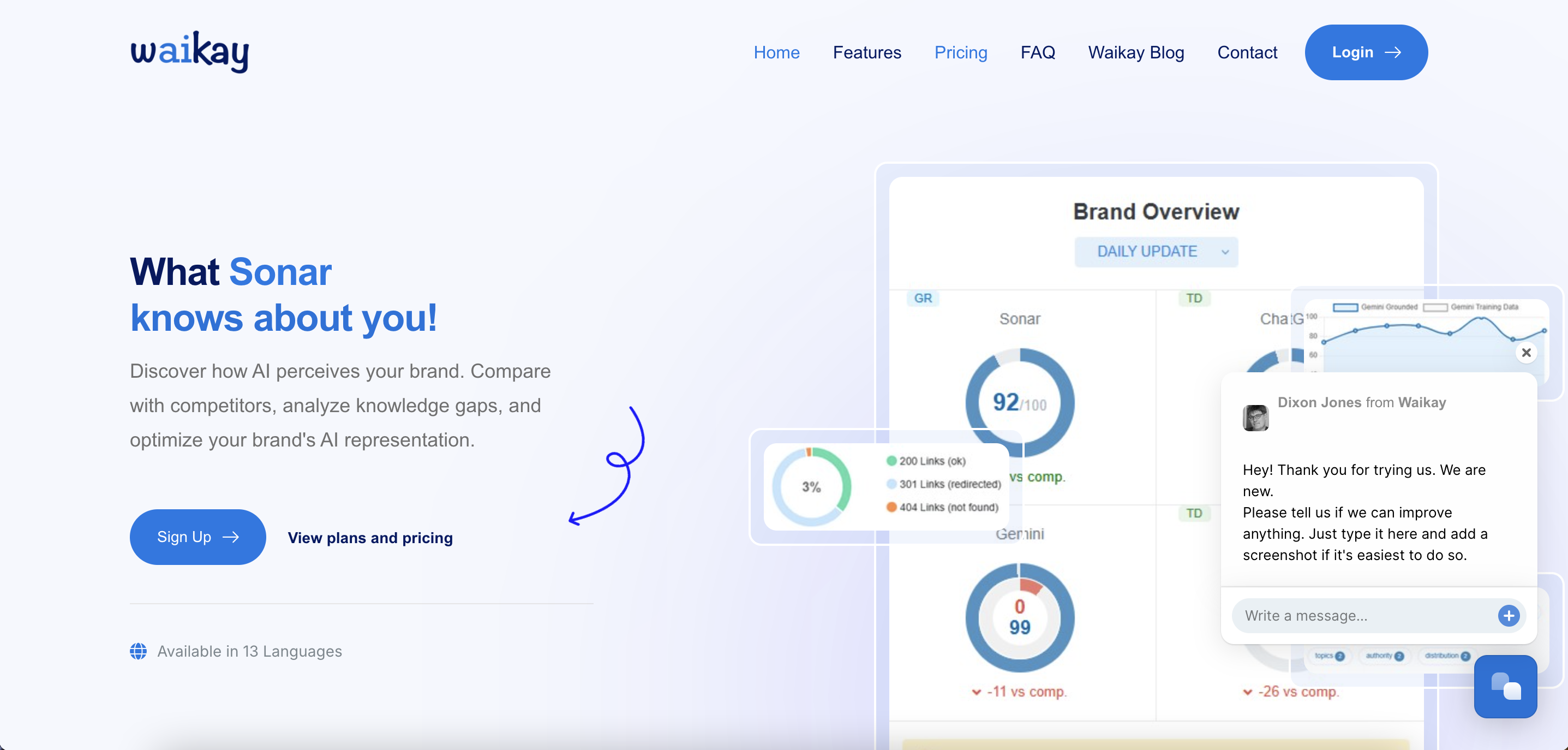Click the Sign Up button
The height and width of the screenshot is (750, 1568).
click(197, 537)
